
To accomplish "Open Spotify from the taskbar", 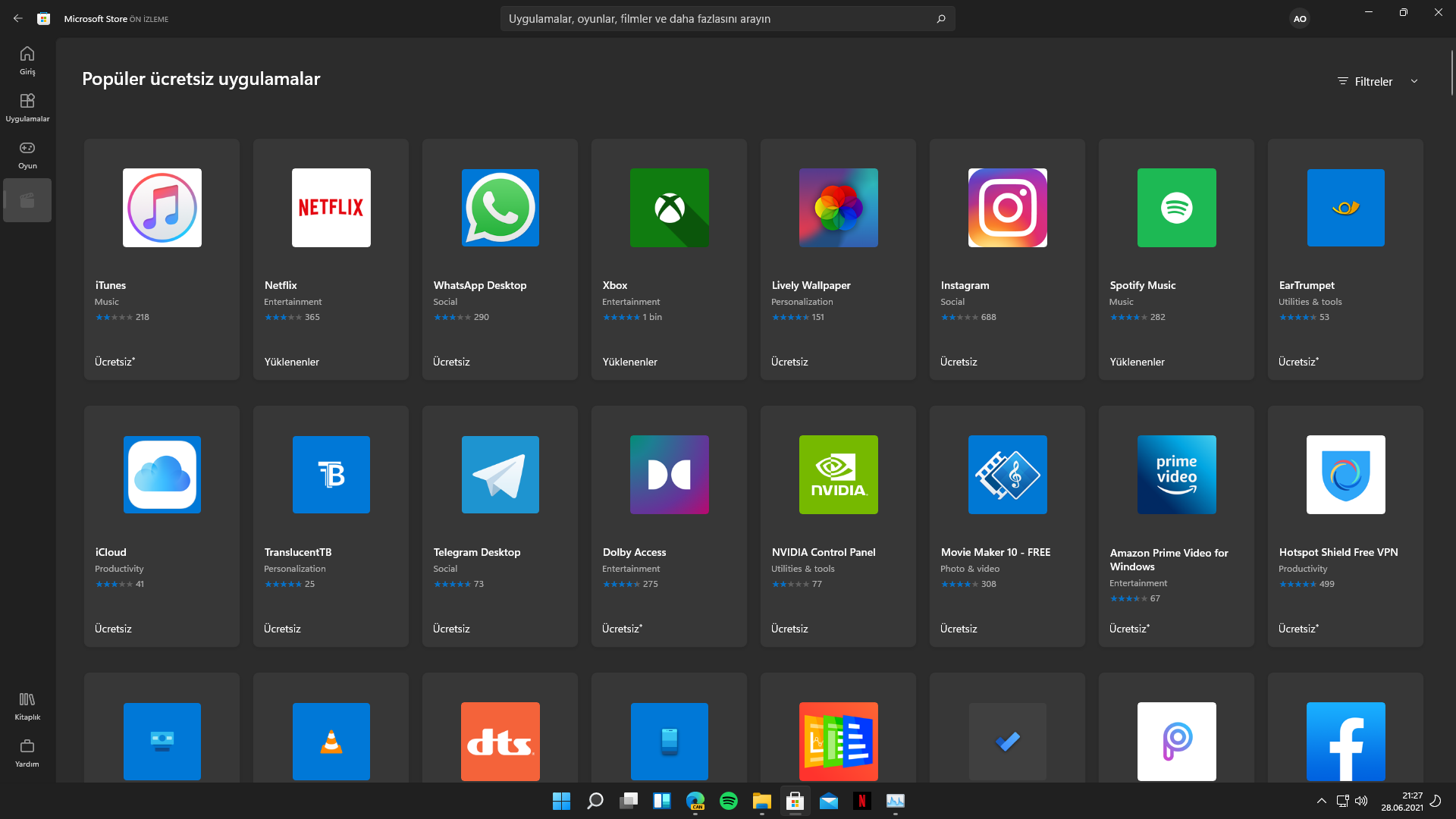I will [729, 801].
